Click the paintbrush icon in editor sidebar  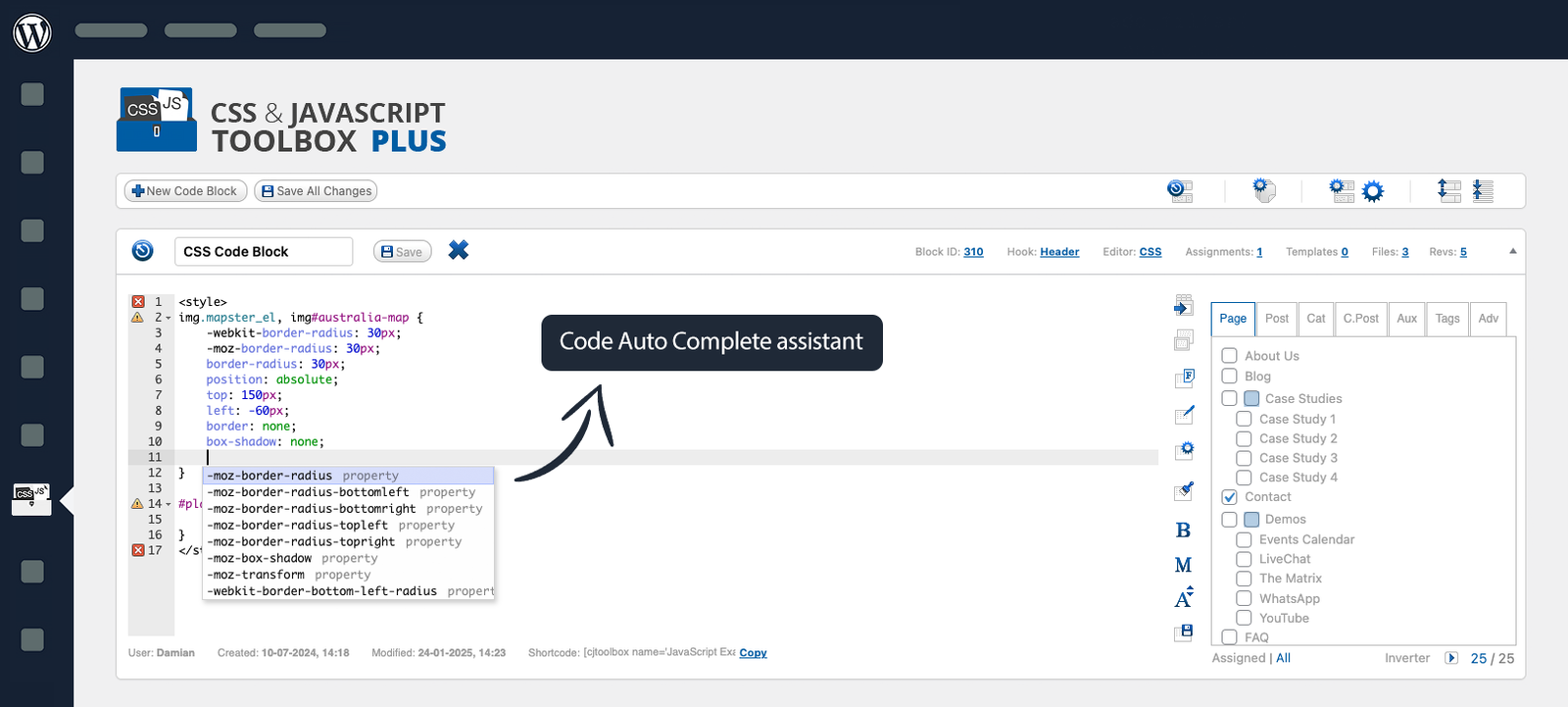coord(1185,490)
